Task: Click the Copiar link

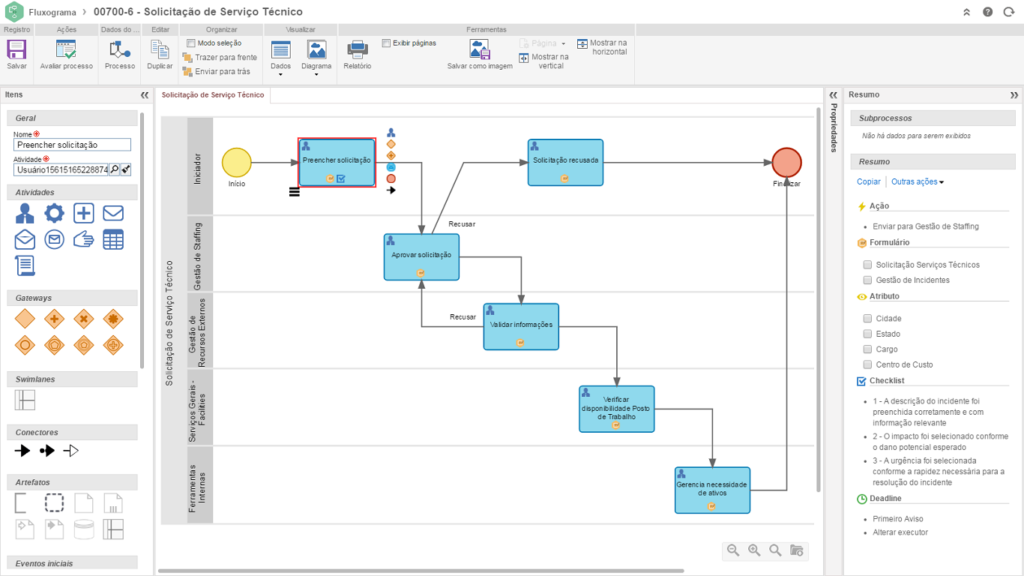Action: pyautogui.click(x=868, y=182)
